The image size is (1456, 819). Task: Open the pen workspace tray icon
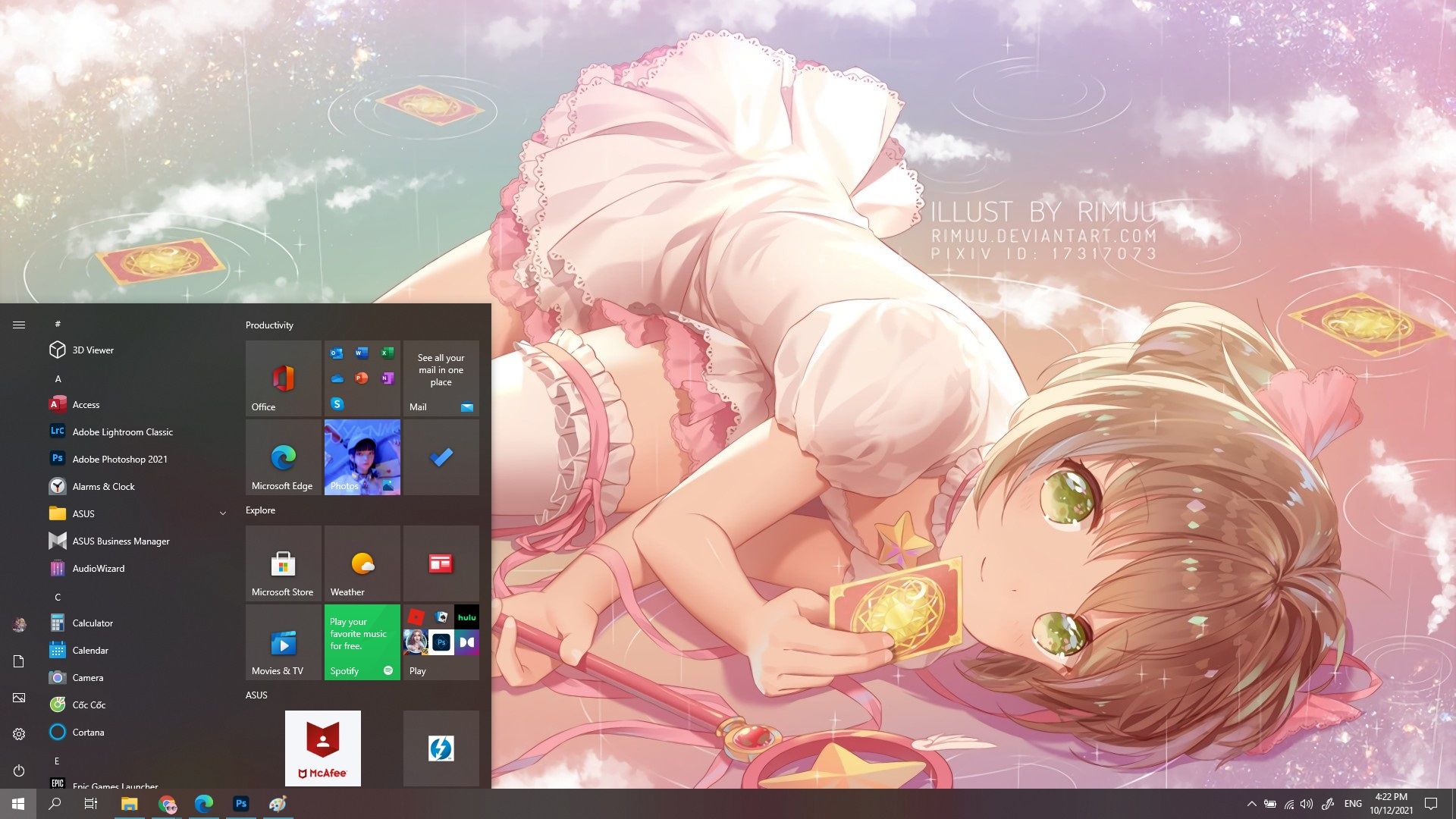click(1328, 804)
